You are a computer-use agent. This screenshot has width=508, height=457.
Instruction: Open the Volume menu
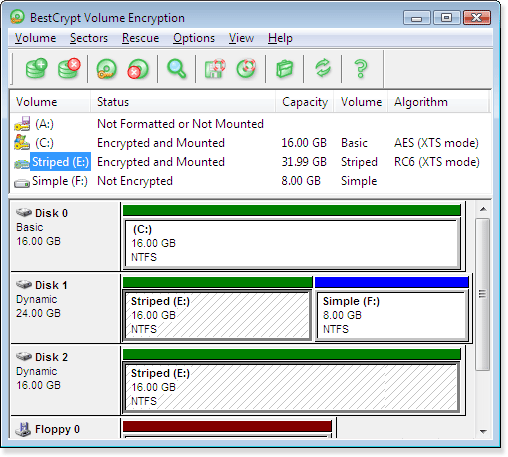point(35,38)
